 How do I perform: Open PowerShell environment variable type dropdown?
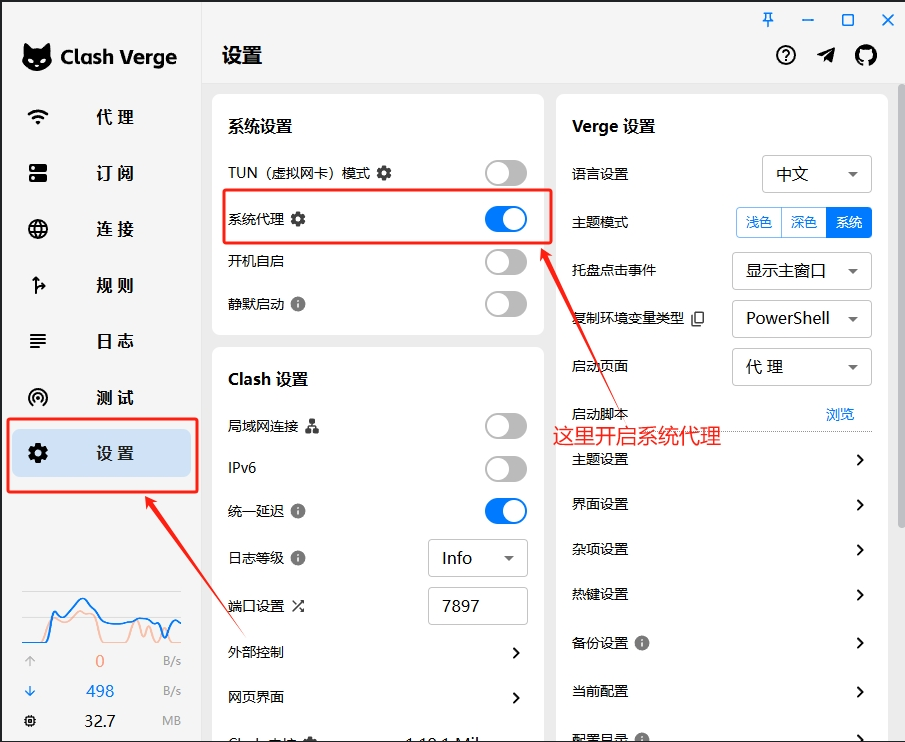coord(802,318)
